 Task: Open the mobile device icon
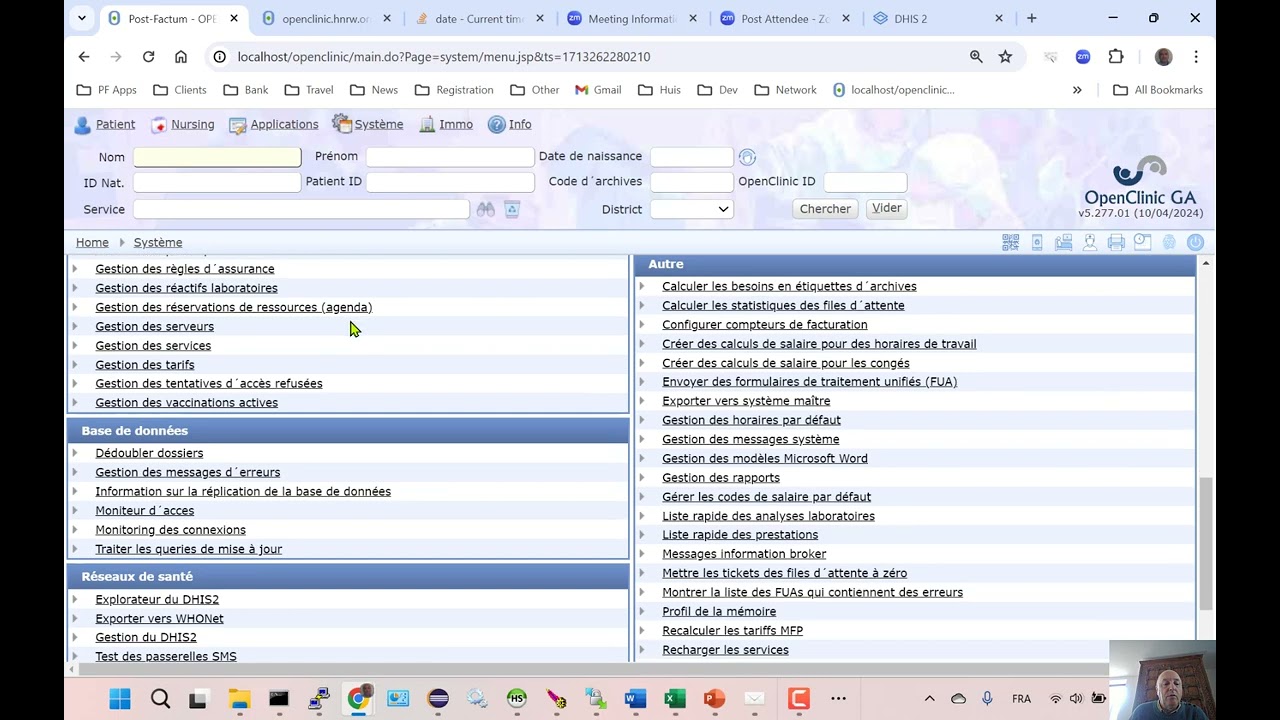1037,243
